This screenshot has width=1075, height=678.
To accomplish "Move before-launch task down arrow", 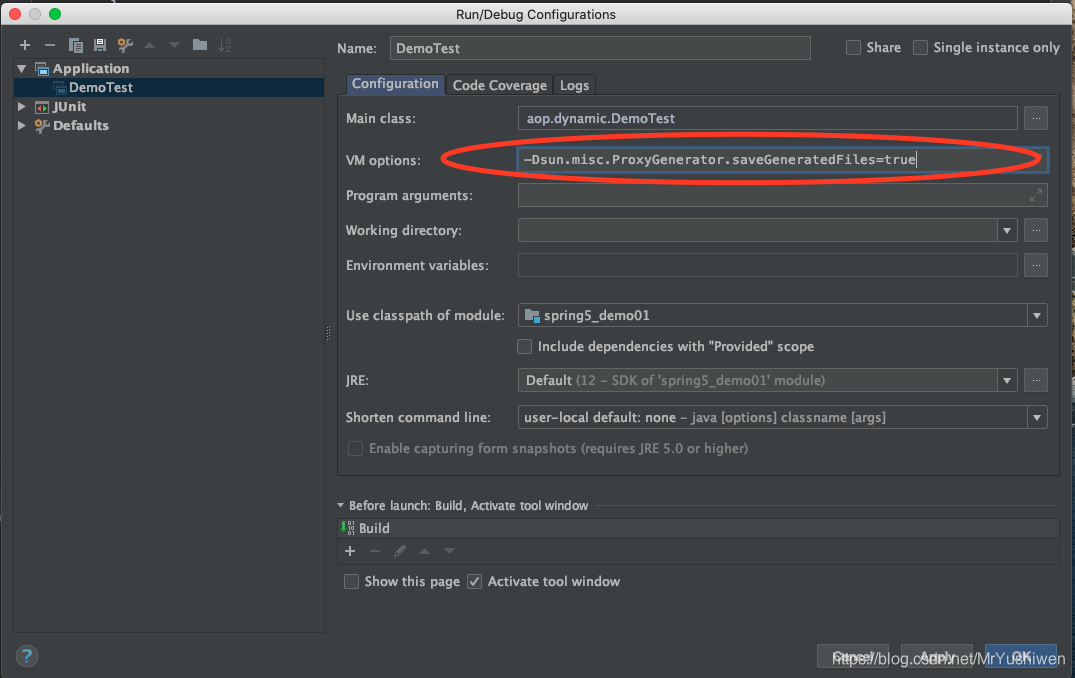I will point(449,551).
